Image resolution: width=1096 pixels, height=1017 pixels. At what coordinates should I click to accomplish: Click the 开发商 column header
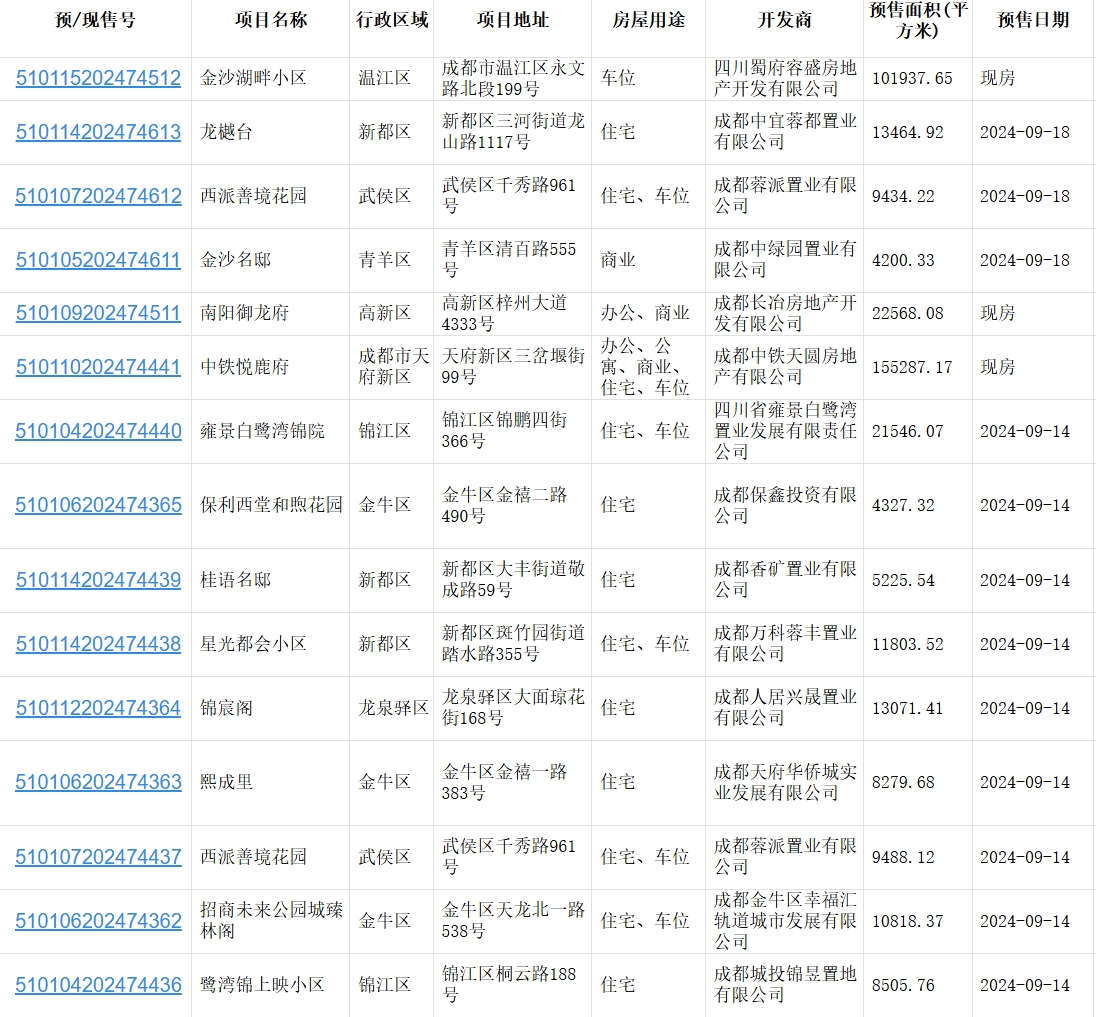pos(784,20)
